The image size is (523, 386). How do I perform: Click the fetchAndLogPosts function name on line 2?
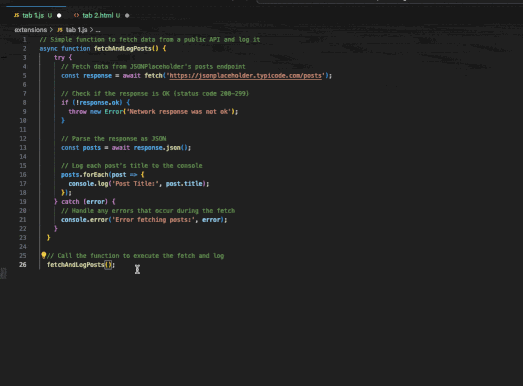pyautogui.click(x=122, y=49)
